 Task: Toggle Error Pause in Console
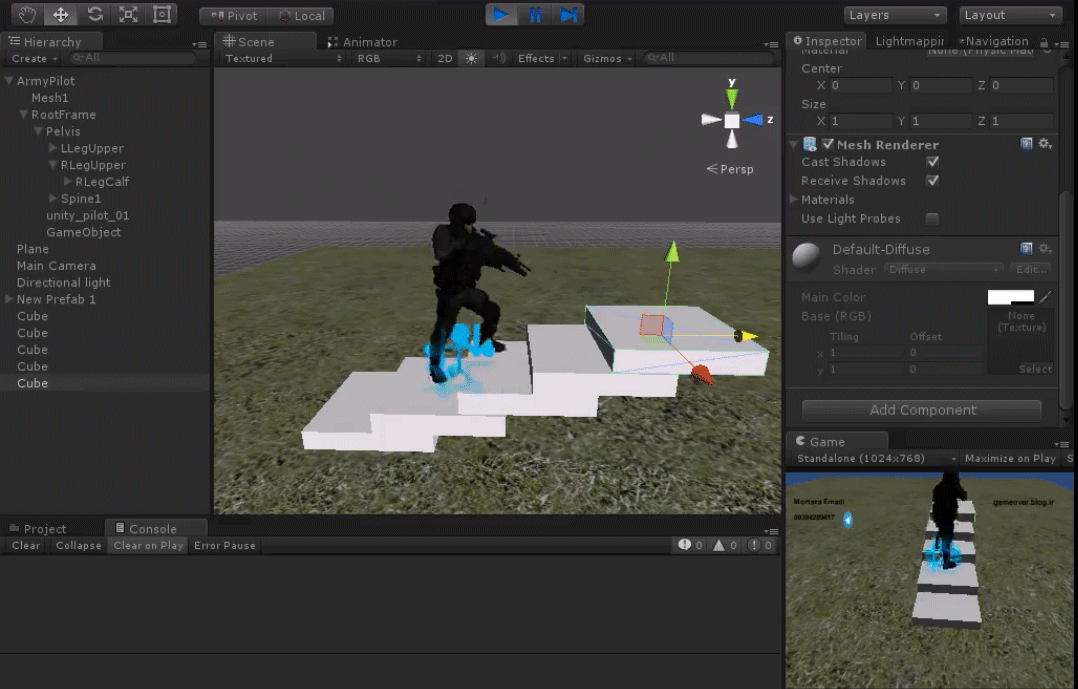pyautogui.click(x=225, y=545)
